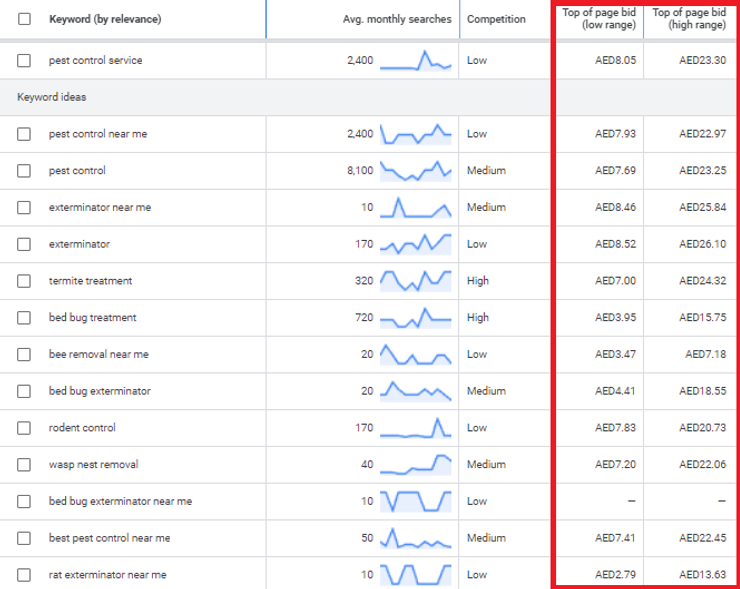Click the AED3.95 low range bid

[x=615, y=318]
